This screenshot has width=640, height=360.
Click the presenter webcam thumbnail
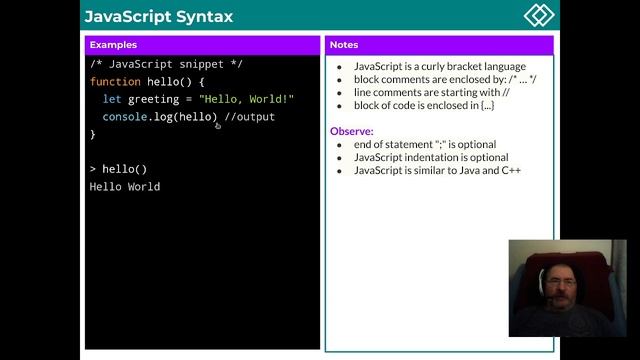pos(567,288)
